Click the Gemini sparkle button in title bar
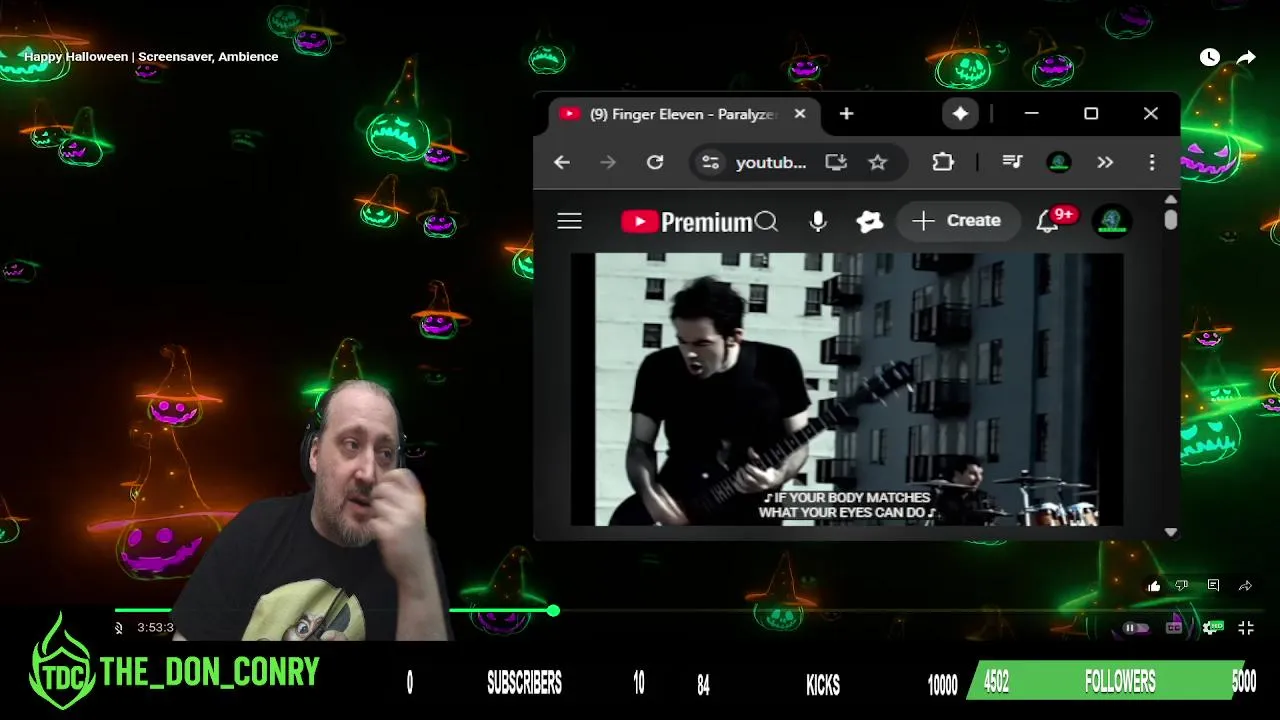The width and height of the screenshot is (1280, 720). pyautogui.click(x=960, y=114)
